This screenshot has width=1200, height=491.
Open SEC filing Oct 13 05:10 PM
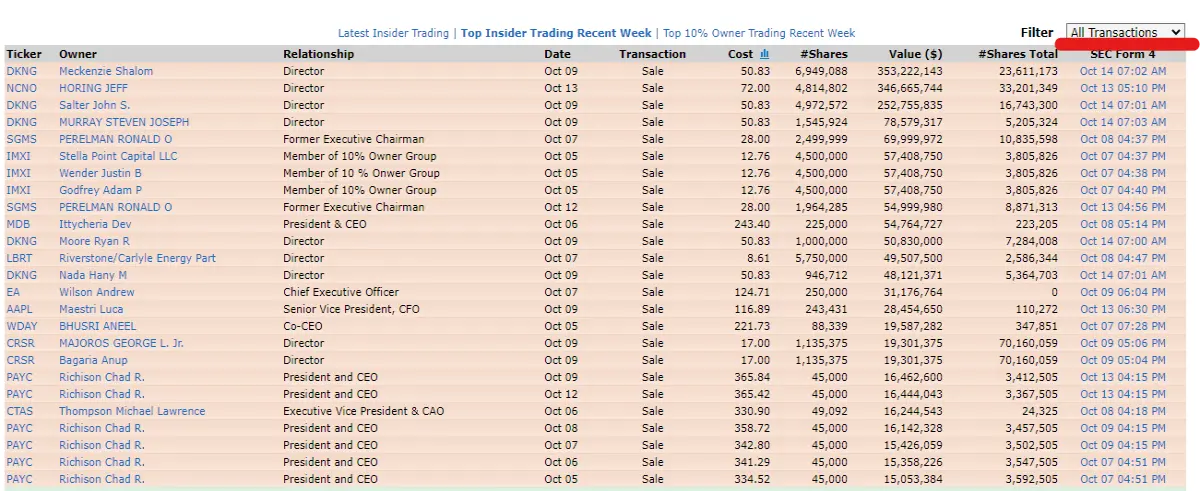[1123, 88]
